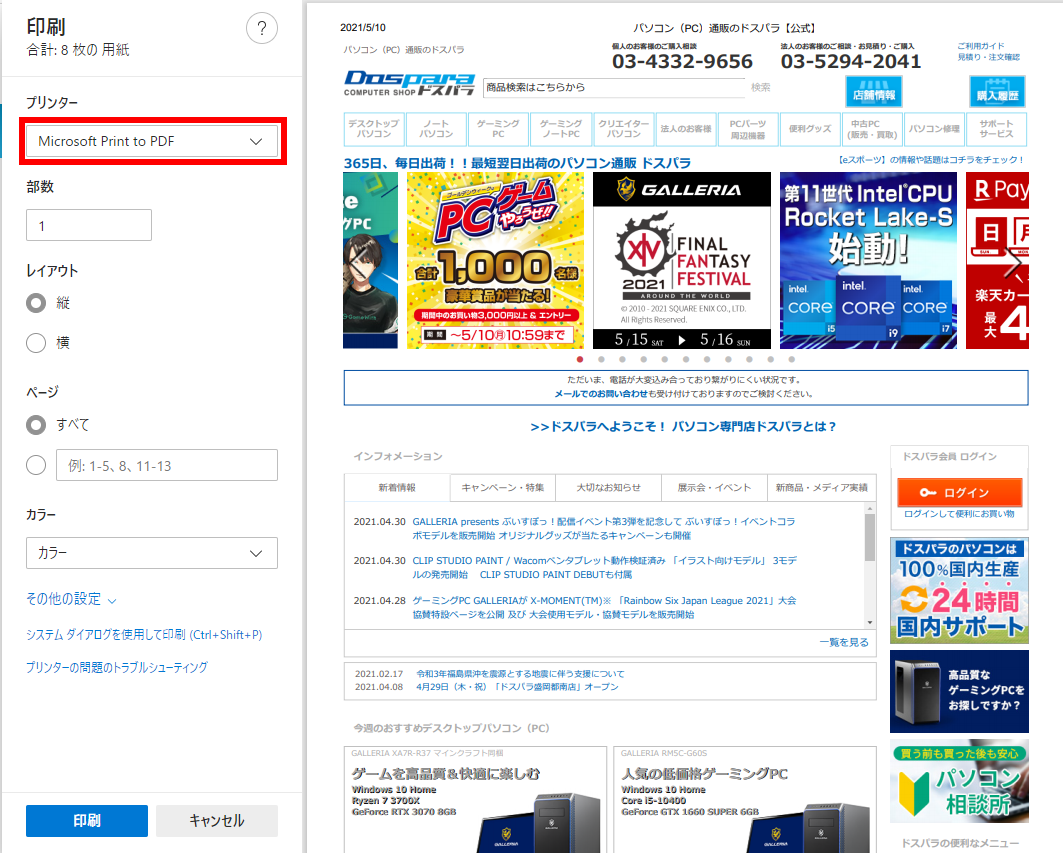
Task: Click the news list scroll-up arrow
Action: [870, 509]
